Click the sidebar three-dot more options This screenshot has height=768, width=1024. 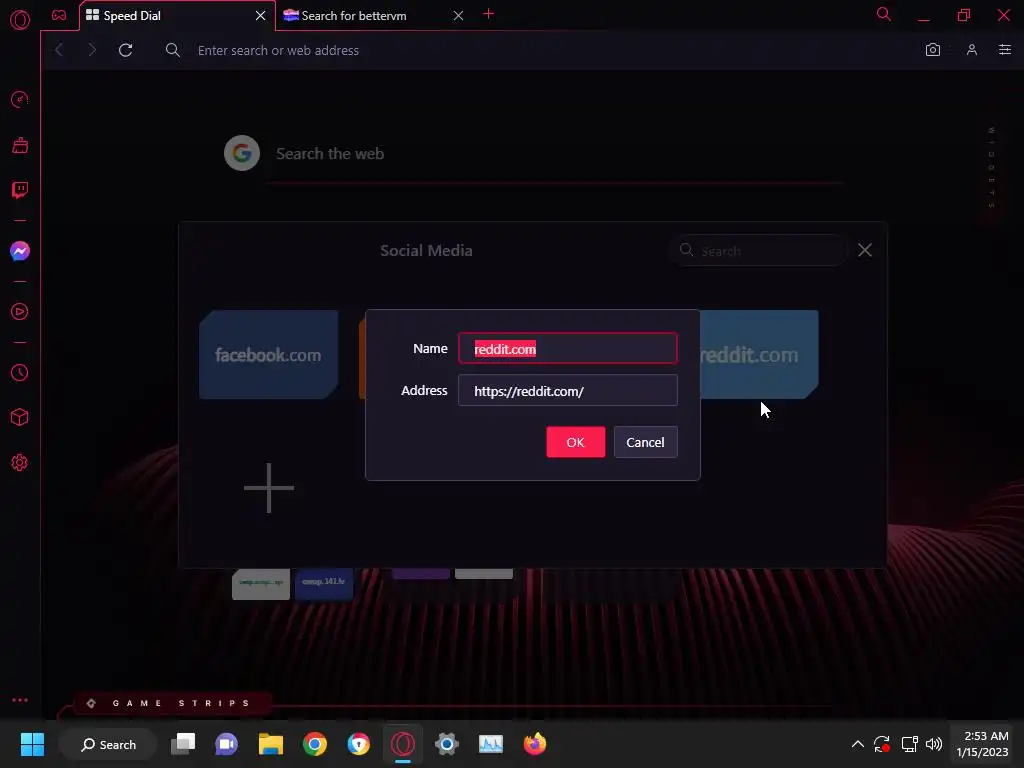[20, 699]
